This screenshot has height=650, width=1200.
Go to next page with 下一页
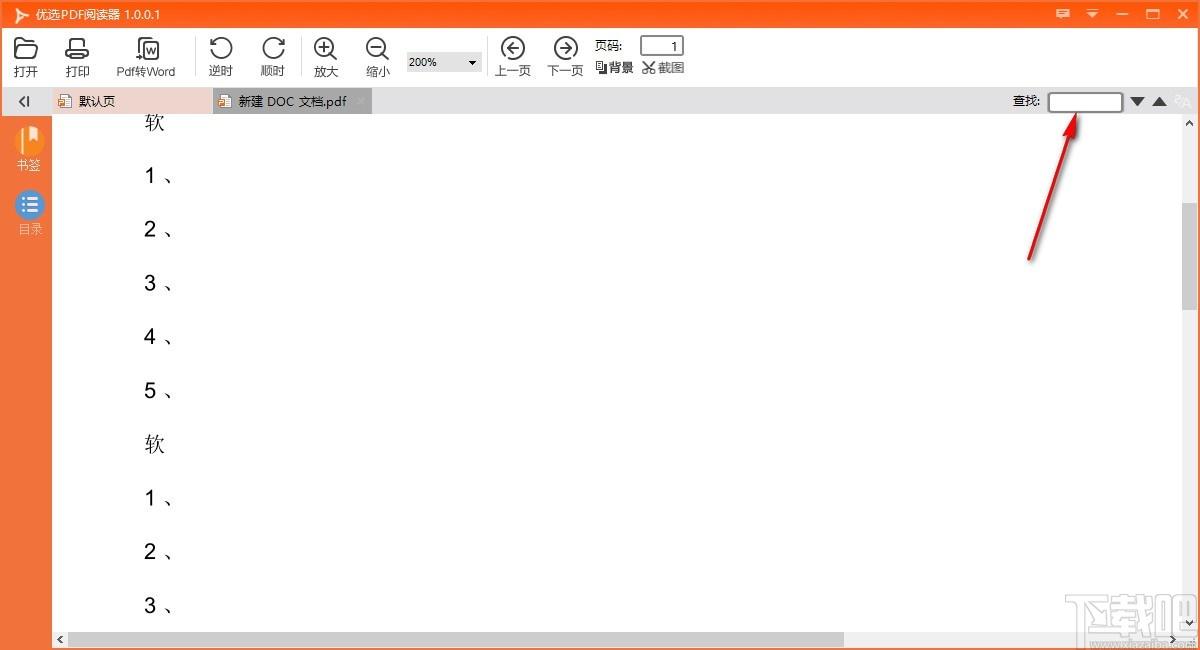[565, 57]
